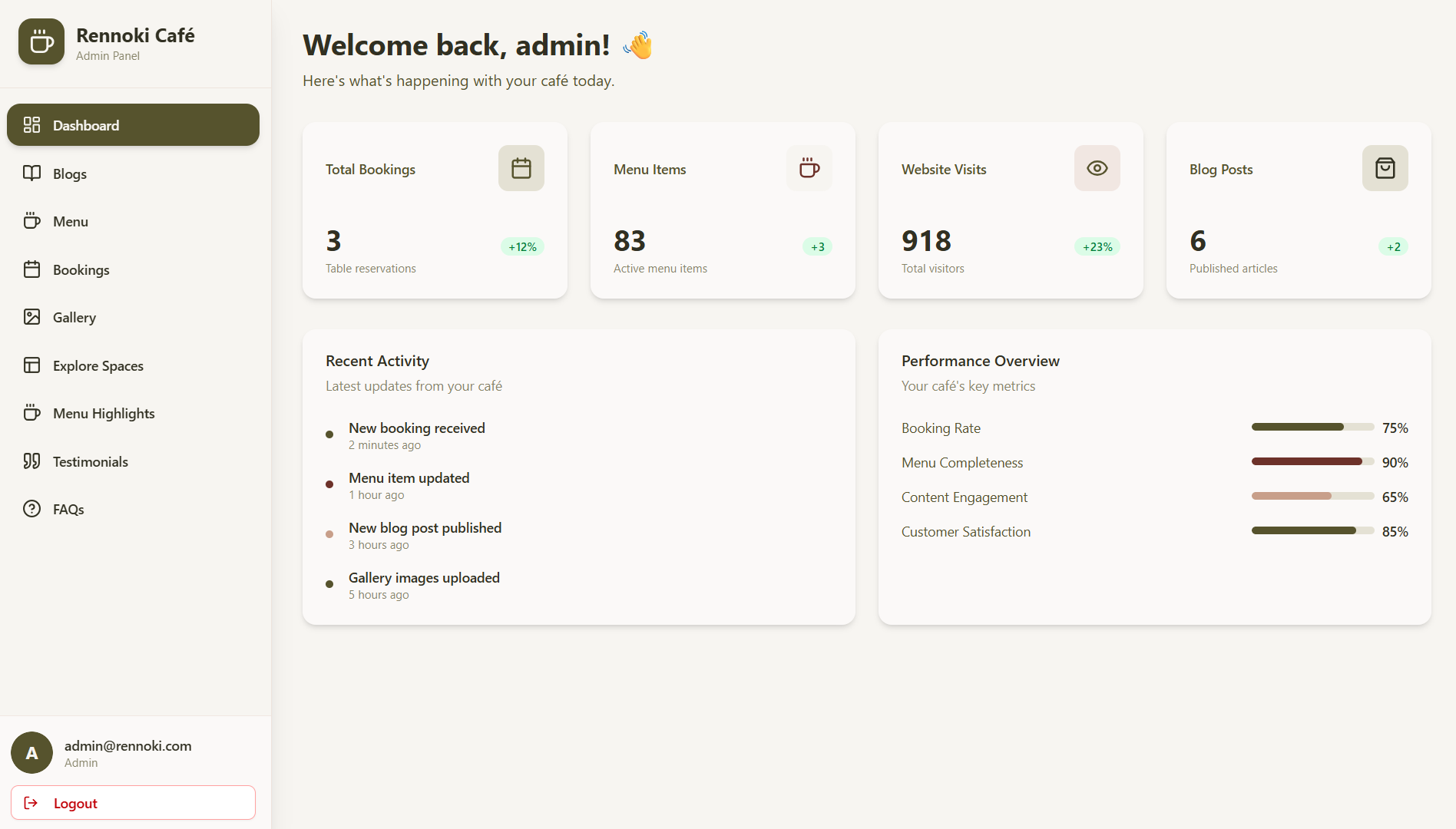Open Menu Highlights
Viewport: 1456px width, 829px height.
pos(133,413)
